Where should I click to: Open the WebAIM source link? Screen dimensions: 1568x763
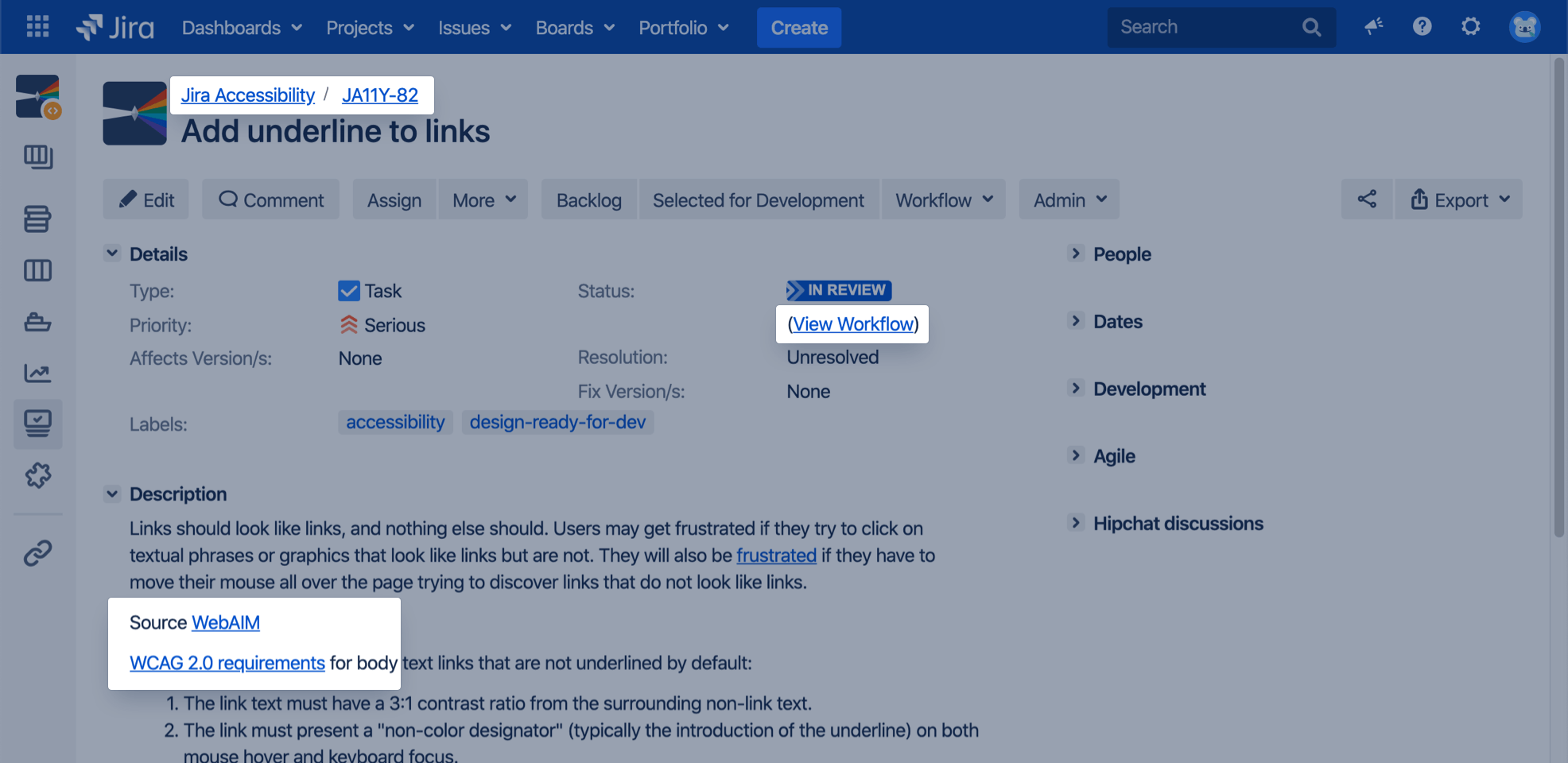(226, 622)
